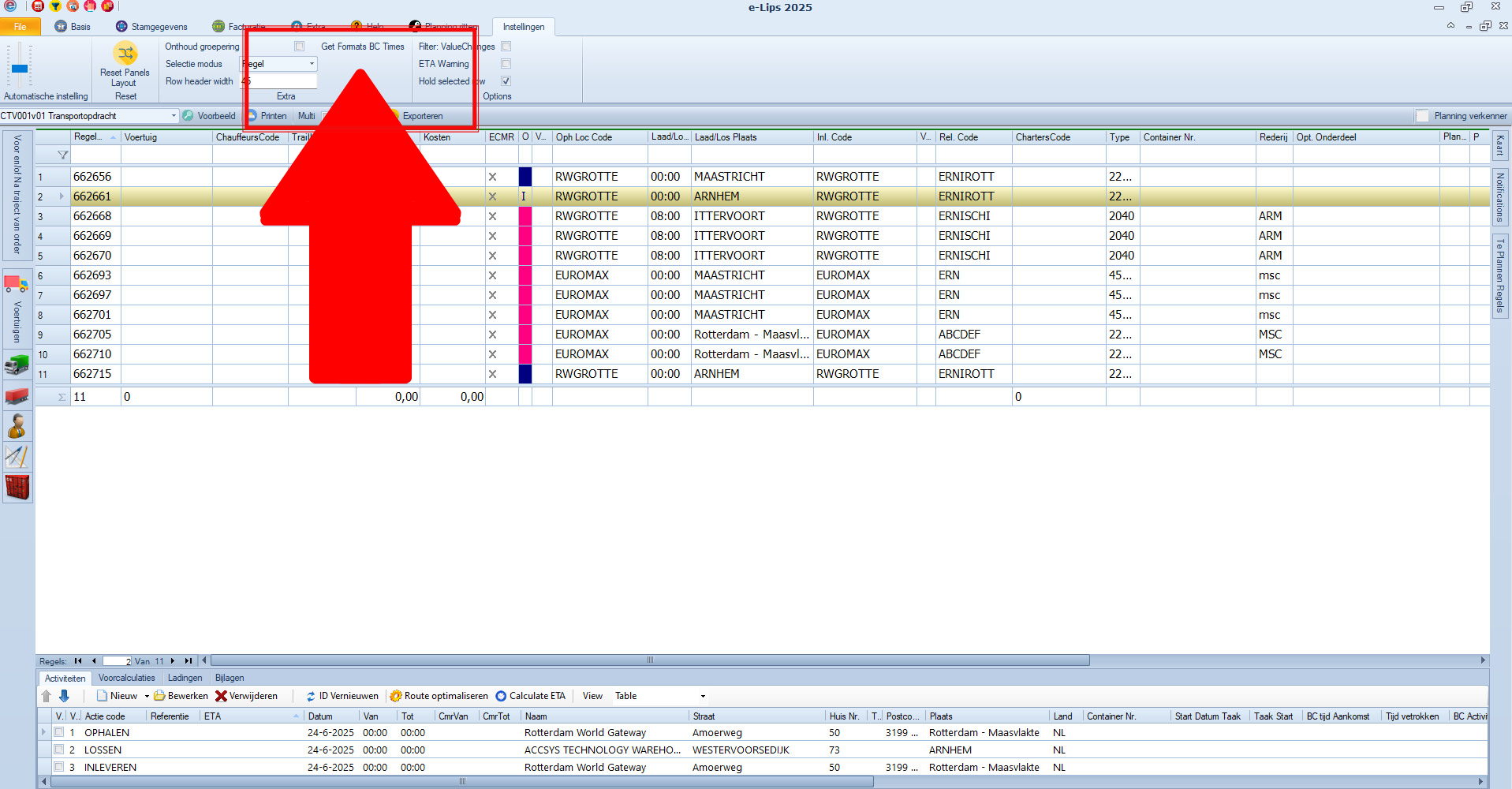Viewport: 1512px width, 789px height.
Task: Click ECMR X mark for row 662656
Action: point(492,177)
